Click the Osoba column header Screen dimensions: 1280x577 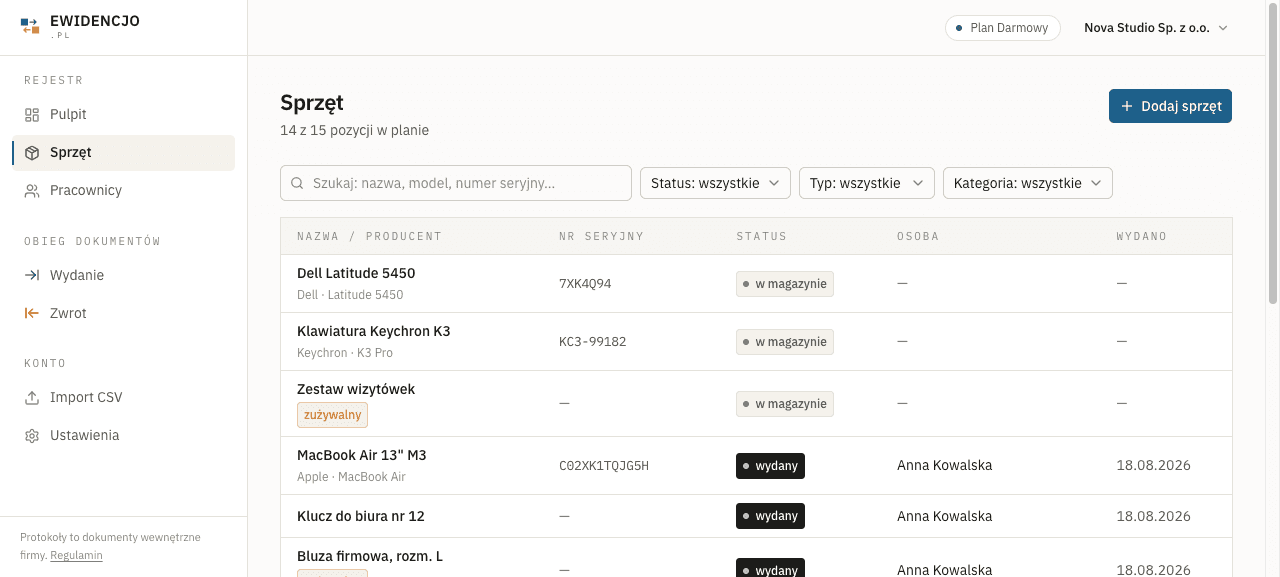[917, 236]
